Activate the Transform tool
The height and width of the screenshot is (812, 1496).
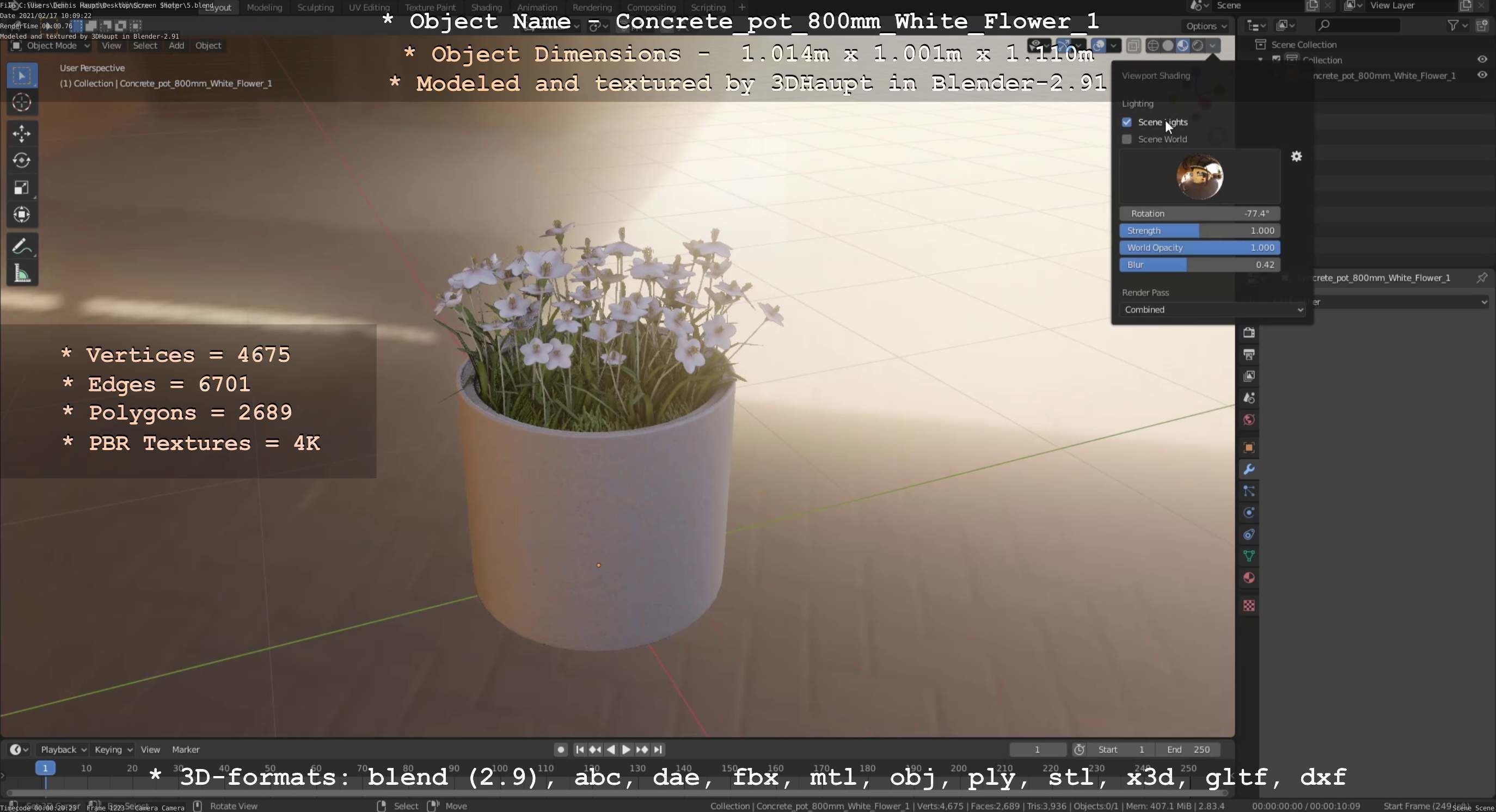[x=22, y=214]
